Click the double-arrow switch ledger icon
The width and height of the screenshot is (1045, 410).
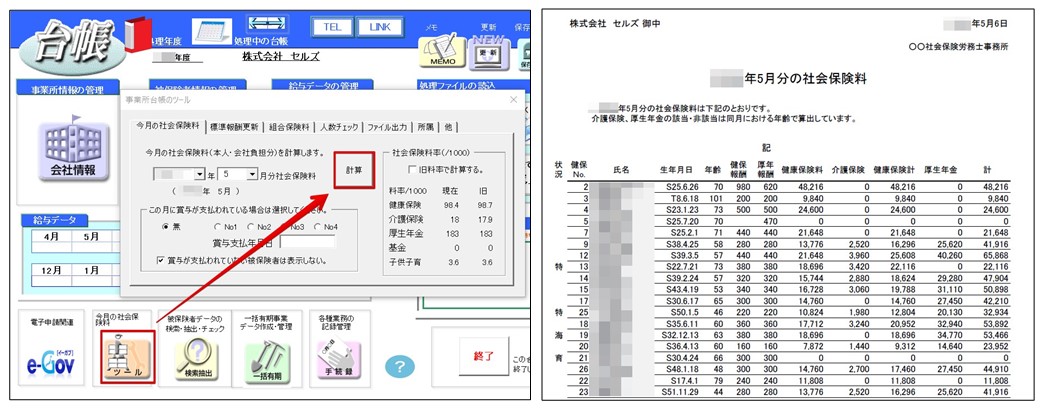click(267, 23)
